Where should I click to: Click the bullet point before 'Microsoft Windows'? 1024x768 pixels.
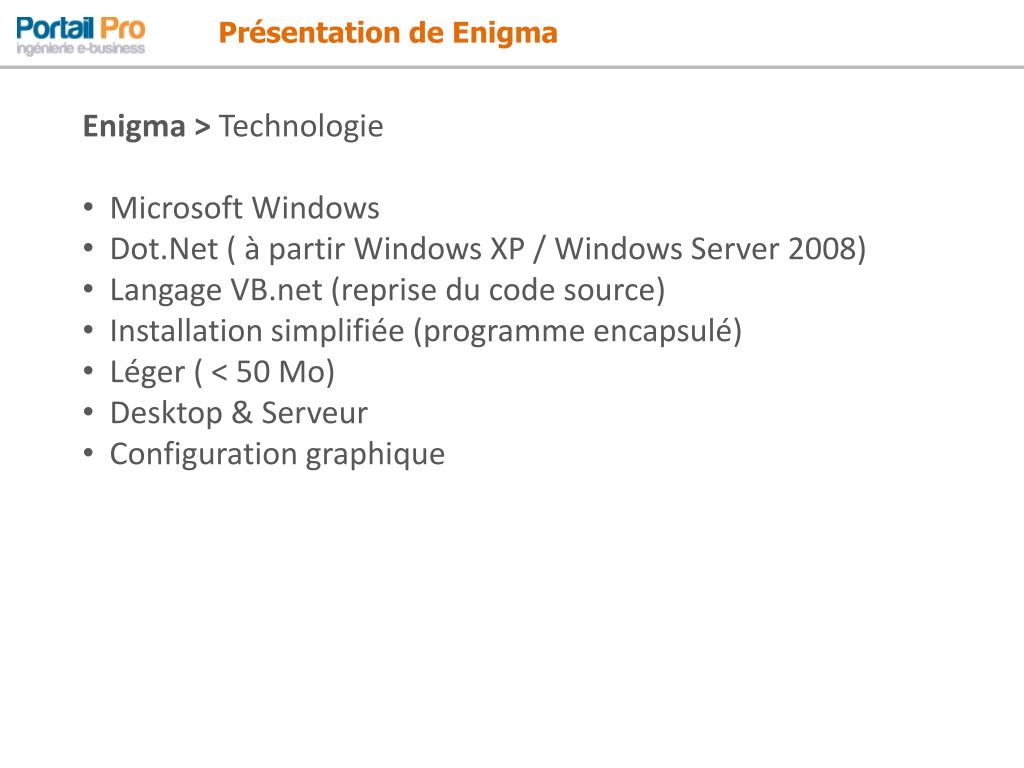[x=89, y=208]
